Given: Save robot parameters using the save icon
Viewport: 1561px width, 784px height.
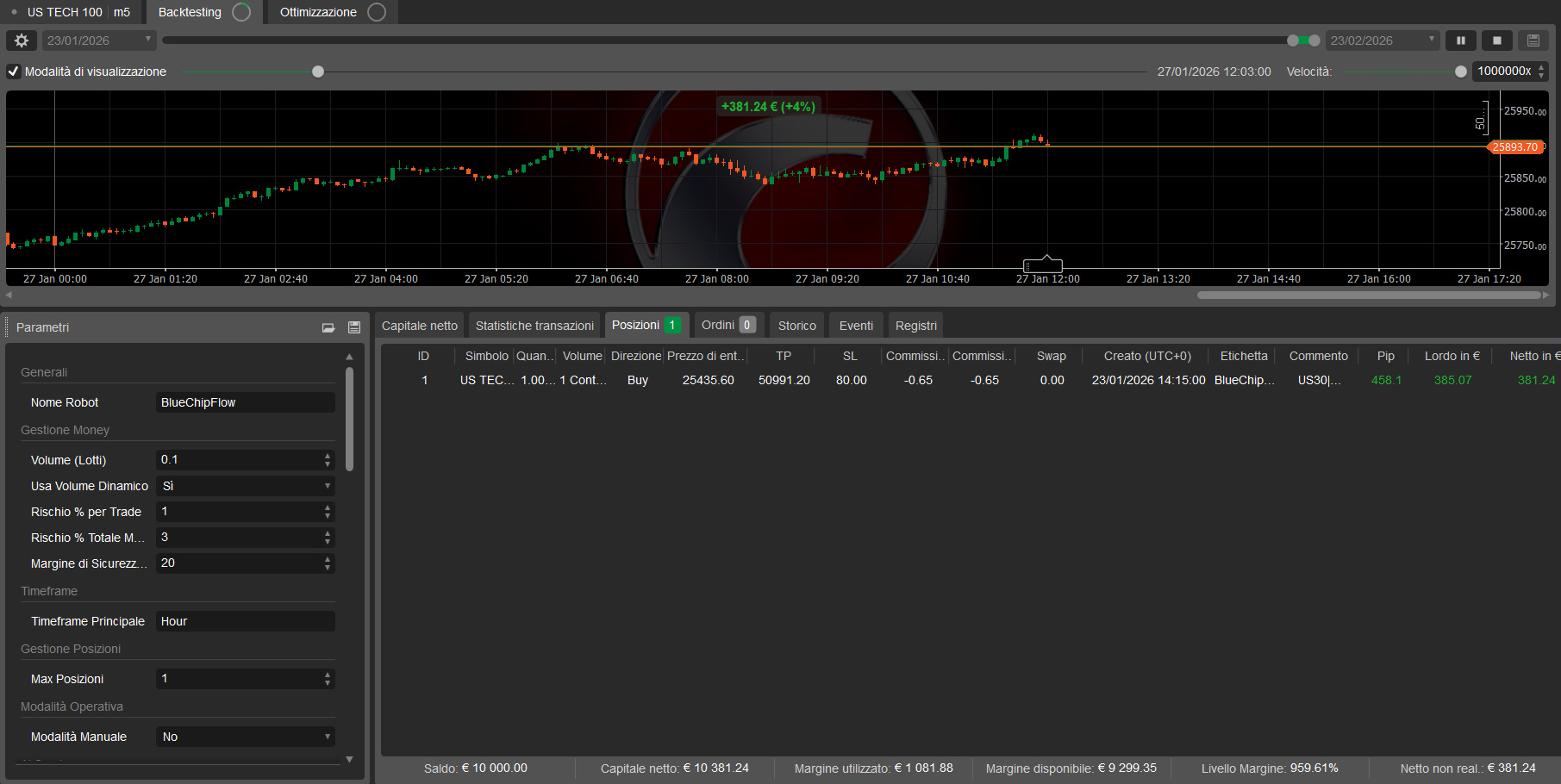Looking at the screenshot, I should click(x=353, y=327).
